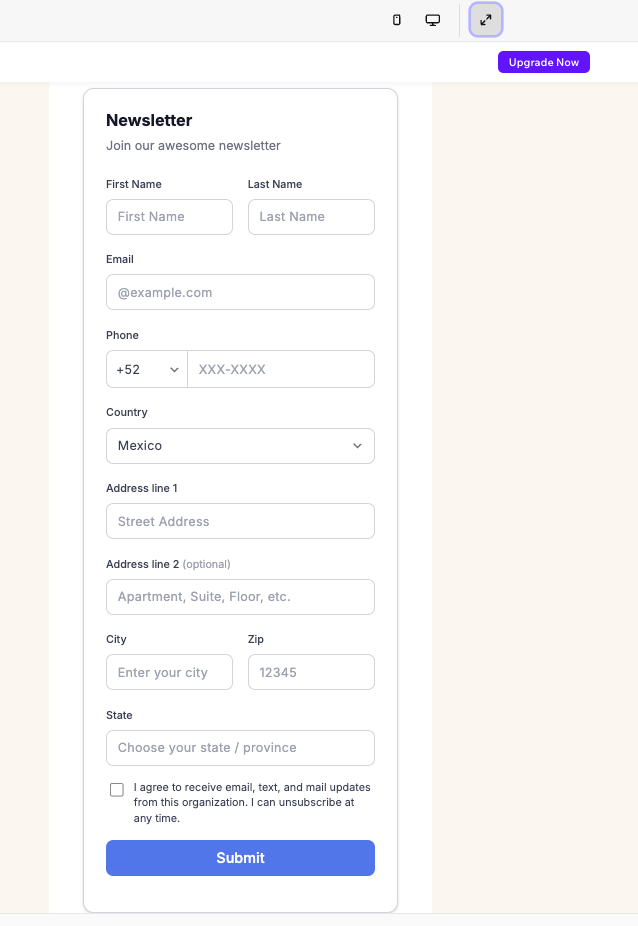Click into the Email field
The width and height of the screenshot is (638, 926).
pos(240,292)
